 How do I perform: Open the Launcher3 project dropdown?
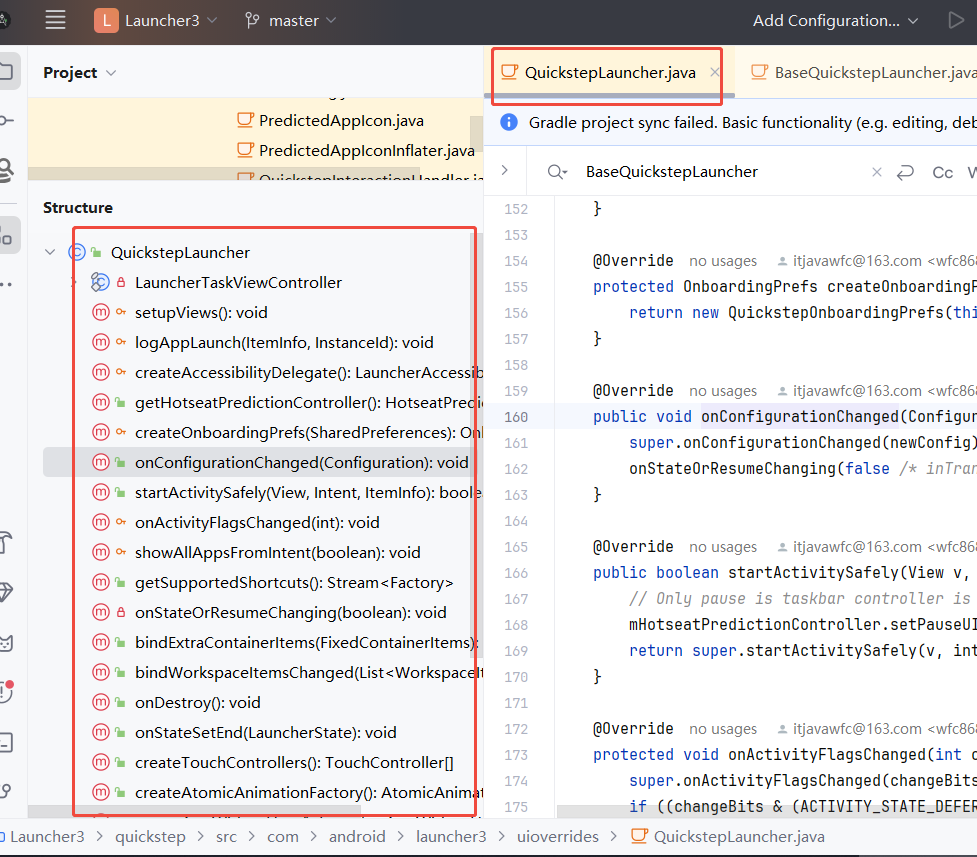point(156,21)
